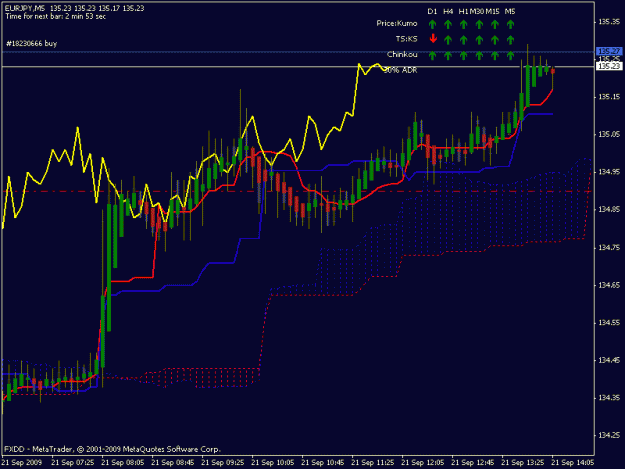Click the 134.55 price scale label

[609, 322]
